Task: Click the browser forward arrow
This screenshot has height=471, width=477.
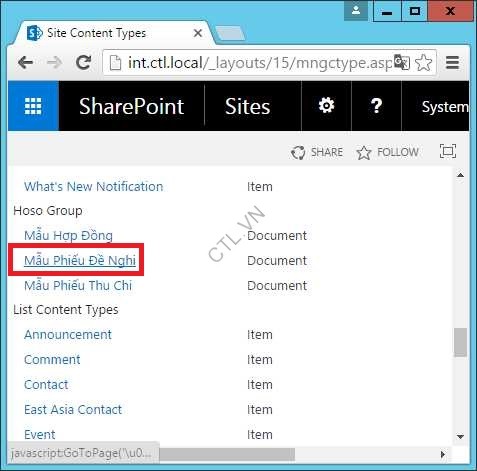Action: (54, 62)
